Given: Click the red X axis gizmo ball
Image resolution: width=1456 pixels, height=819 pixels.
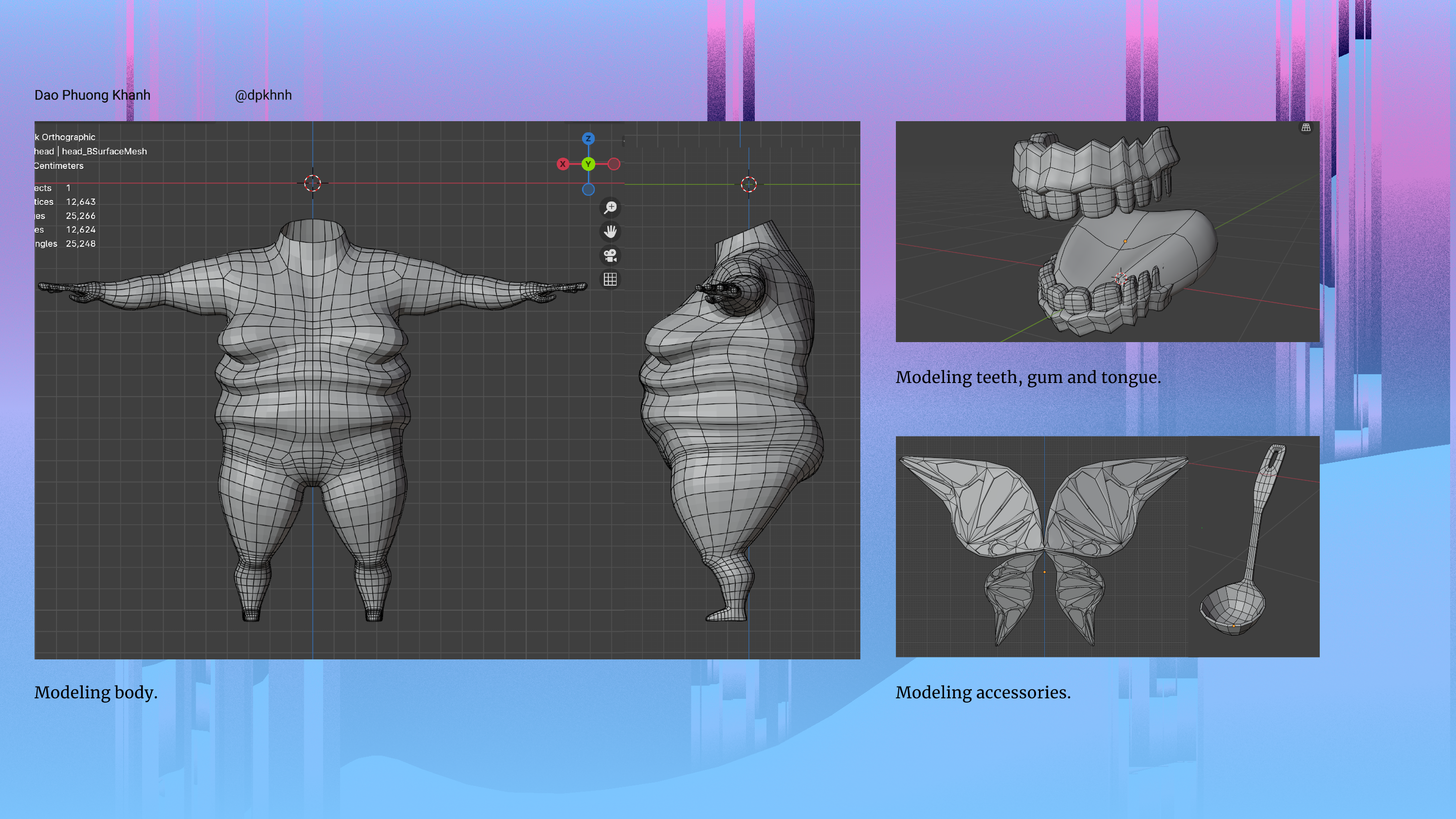Looking at the screenshot, I should tap(563, 164).
